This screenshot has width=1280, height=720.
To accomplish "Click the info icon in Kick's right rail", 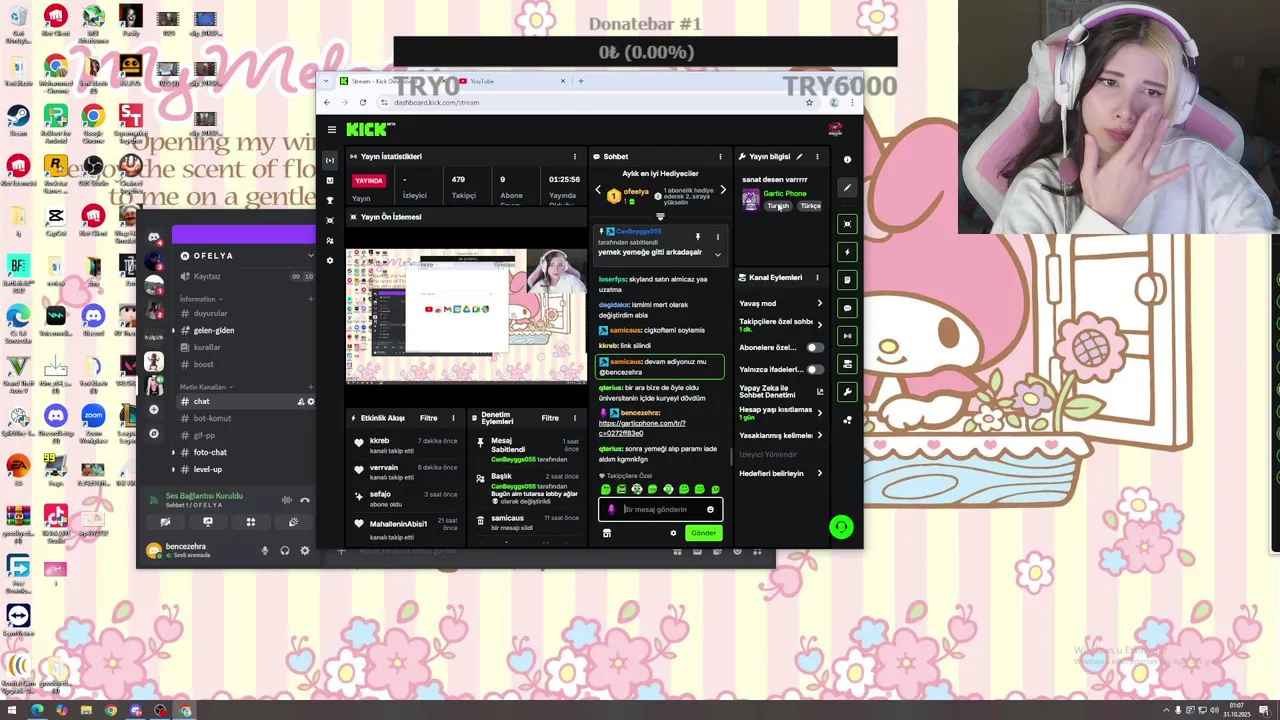I will 847,159.
